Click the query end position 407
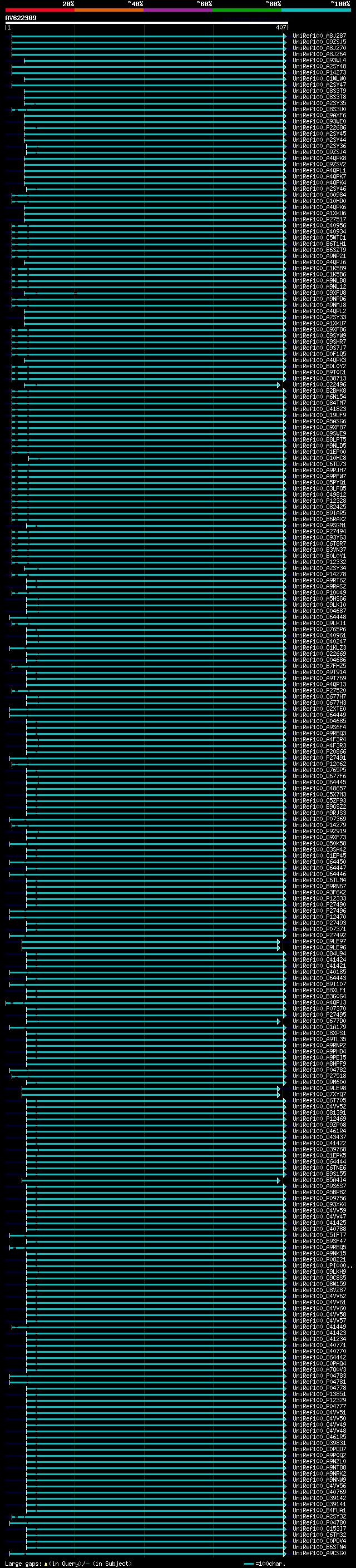Image resolution: width=356 pixels, height=1568 pixels. [x=280, y=27]
